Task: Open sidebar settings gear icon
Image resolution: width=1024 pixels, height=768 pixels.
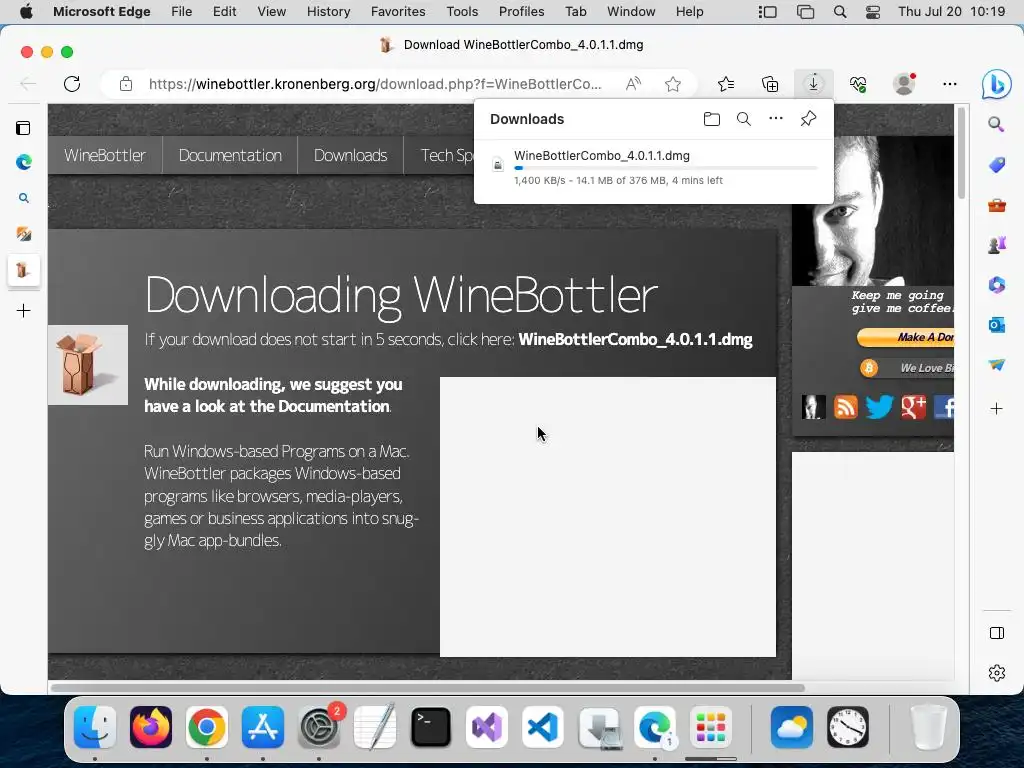Action: click(997, 673)
